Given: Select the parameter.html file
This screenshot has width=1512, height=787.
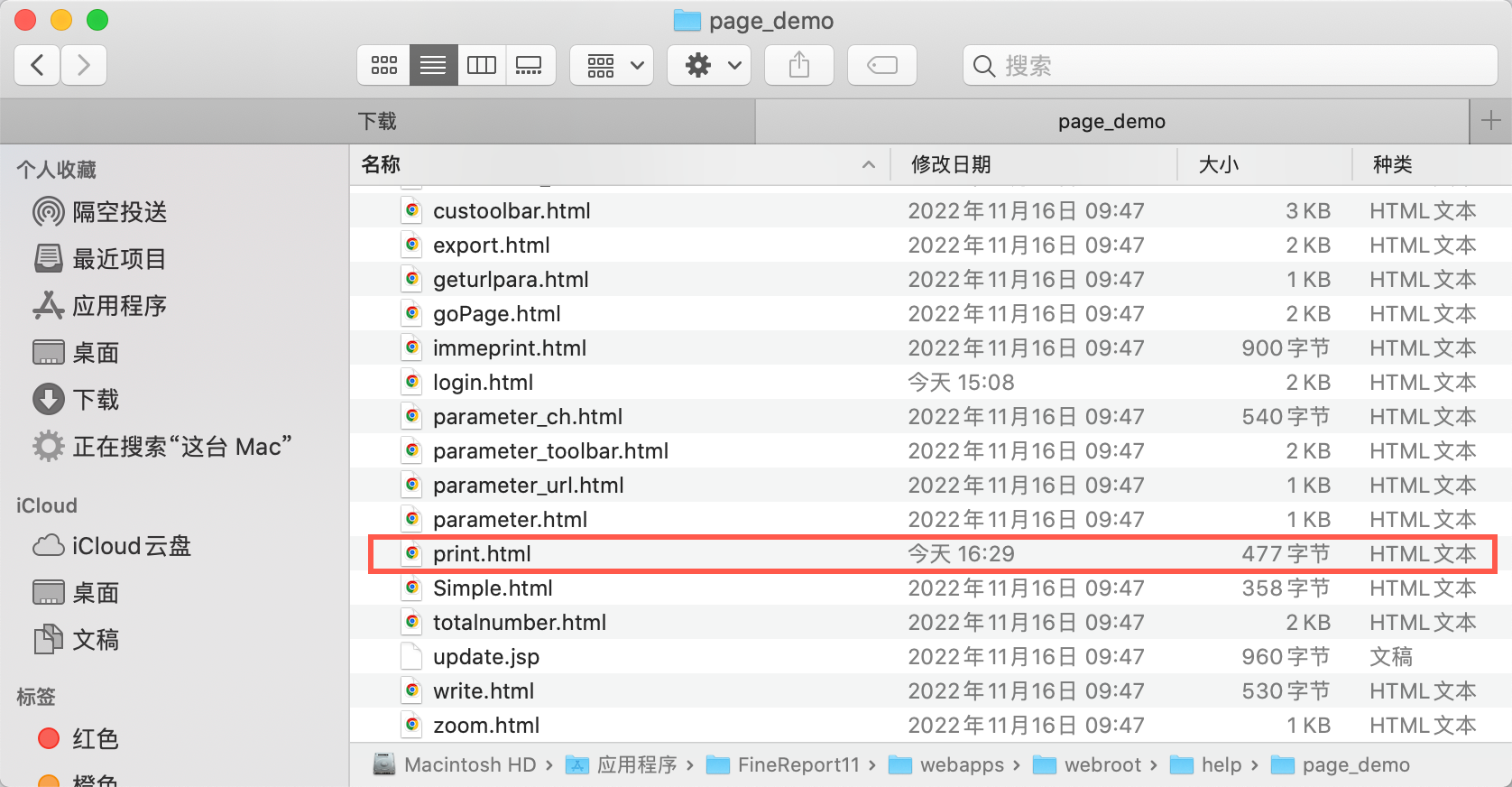Looking at the screenshot, I should coord(931,519).
